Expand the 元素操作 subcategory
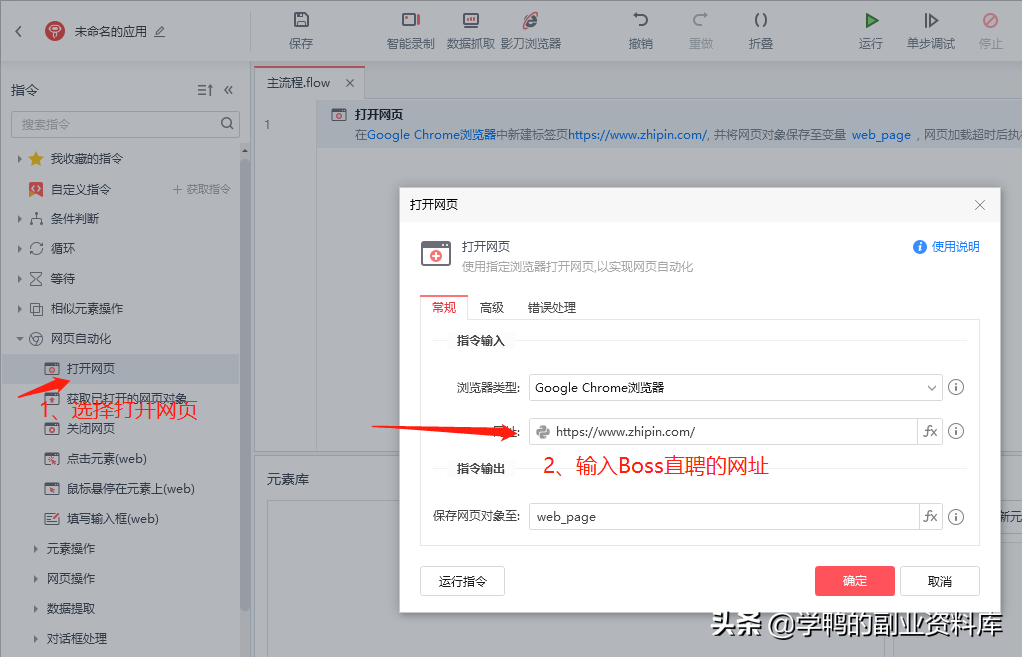Screen dimensions: 1022x657 pyautogui.click(x=36, y=549)
